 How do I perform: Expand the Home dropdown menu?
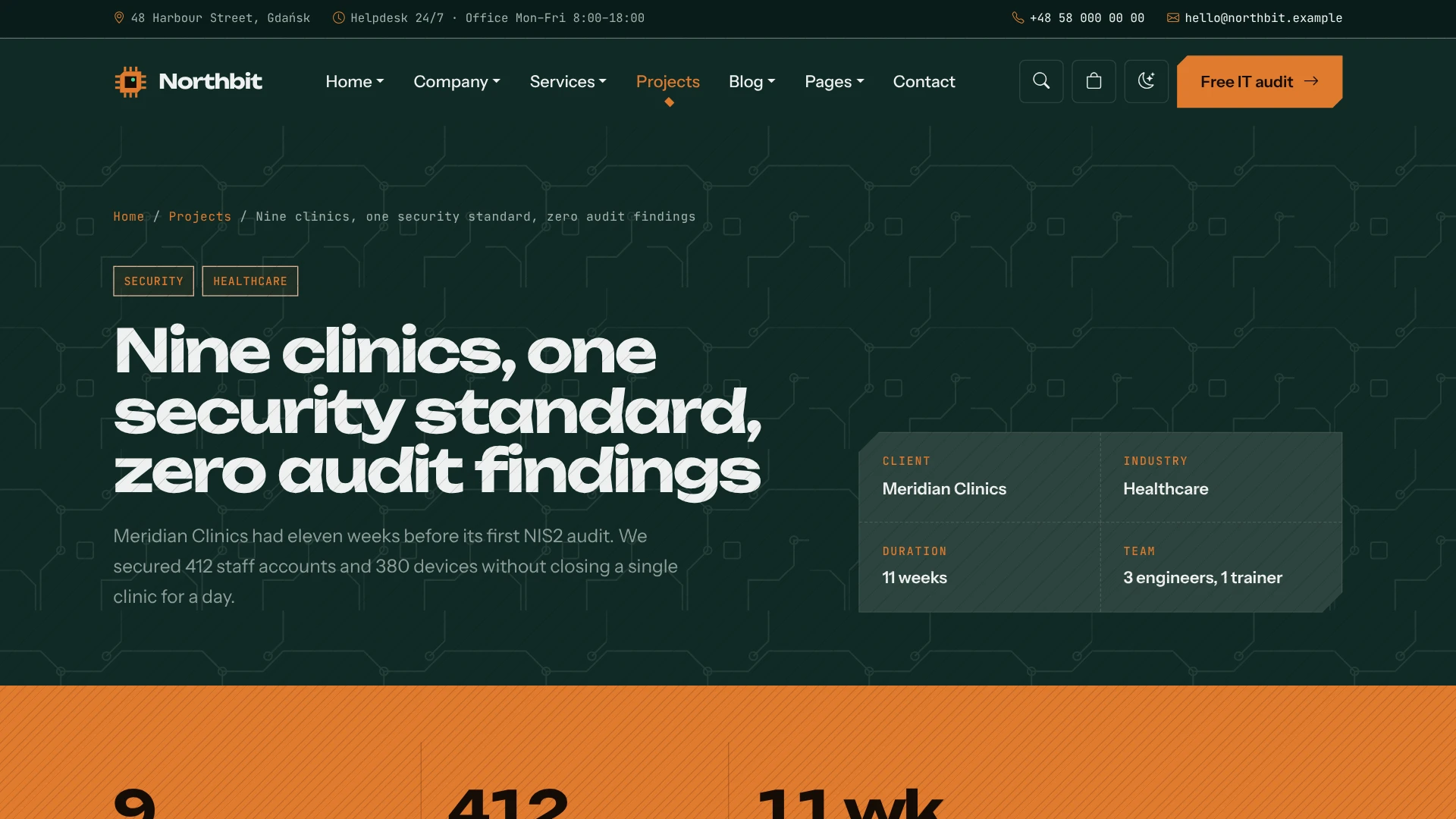pyautogui.click(x=355, y=81)
